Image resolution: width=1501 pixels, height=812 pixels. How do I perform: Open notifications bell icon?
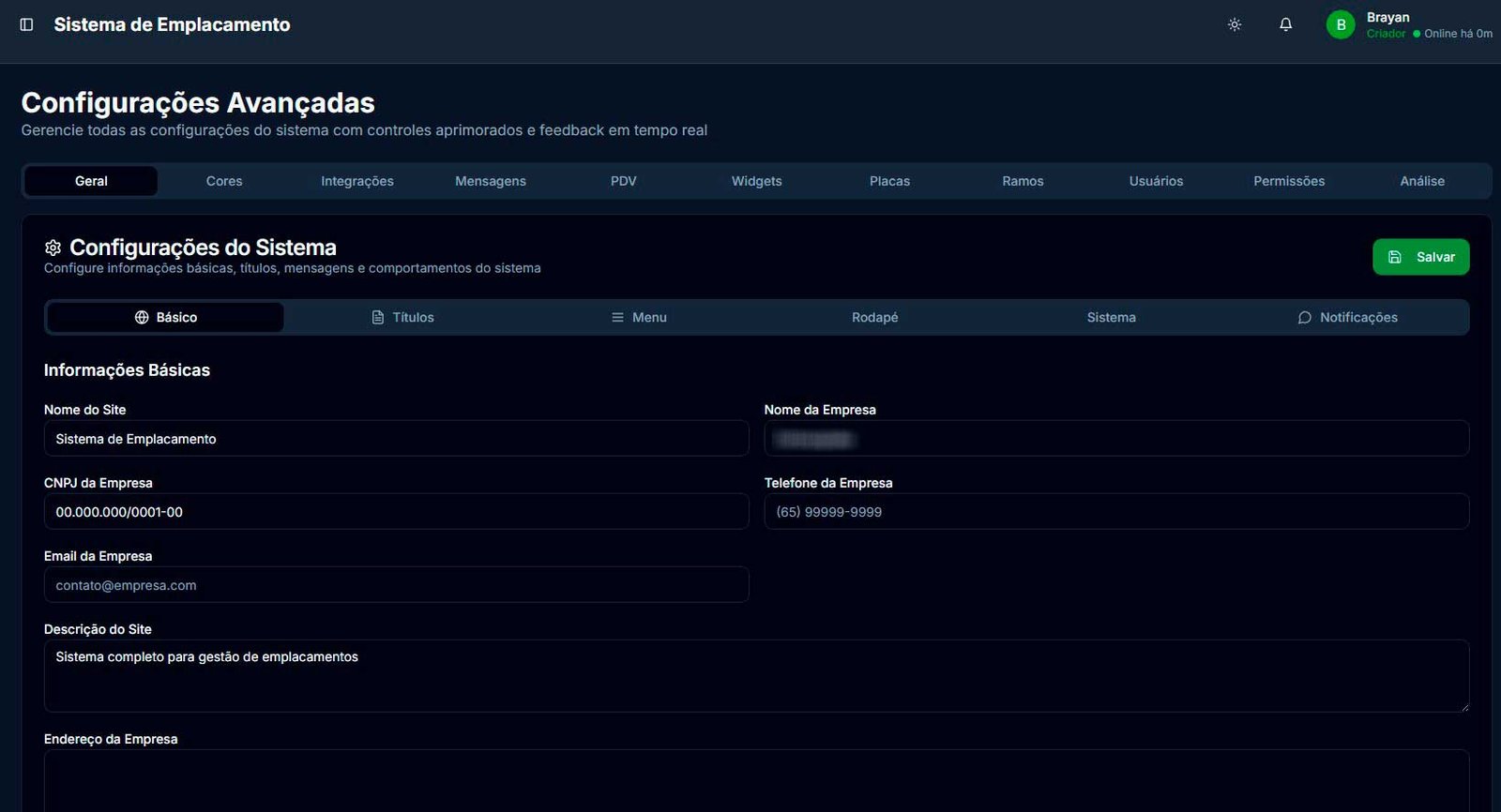pos(1285,24)
